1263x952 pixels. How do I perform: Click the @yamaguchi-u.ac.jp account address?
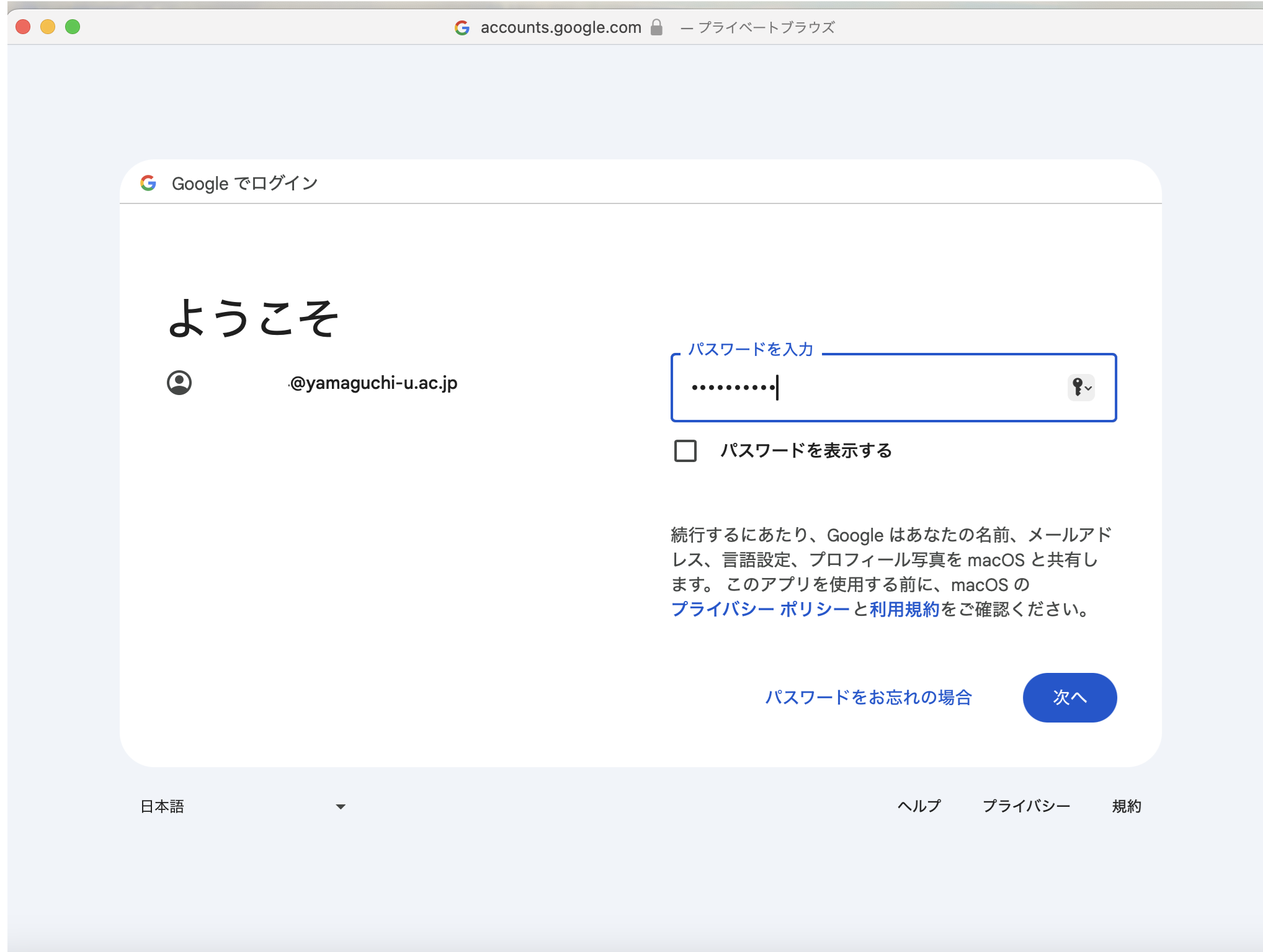(373, 383)
